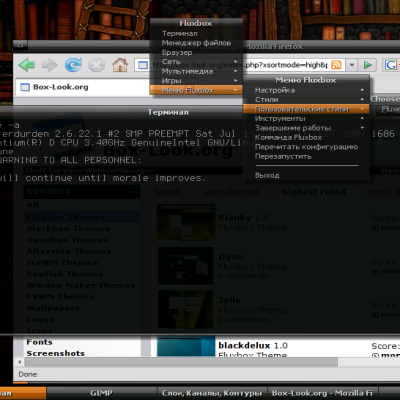Open the Screenshots category link
The width and height of the screenshot is (400, 400).
55,353
